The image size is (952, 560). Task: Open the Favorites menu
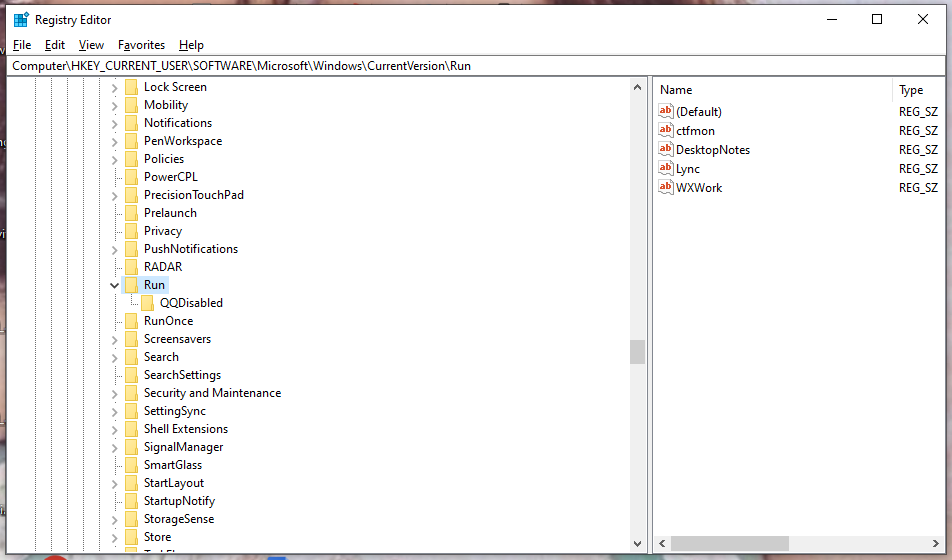pyautogui.click(x=141, y=45)
